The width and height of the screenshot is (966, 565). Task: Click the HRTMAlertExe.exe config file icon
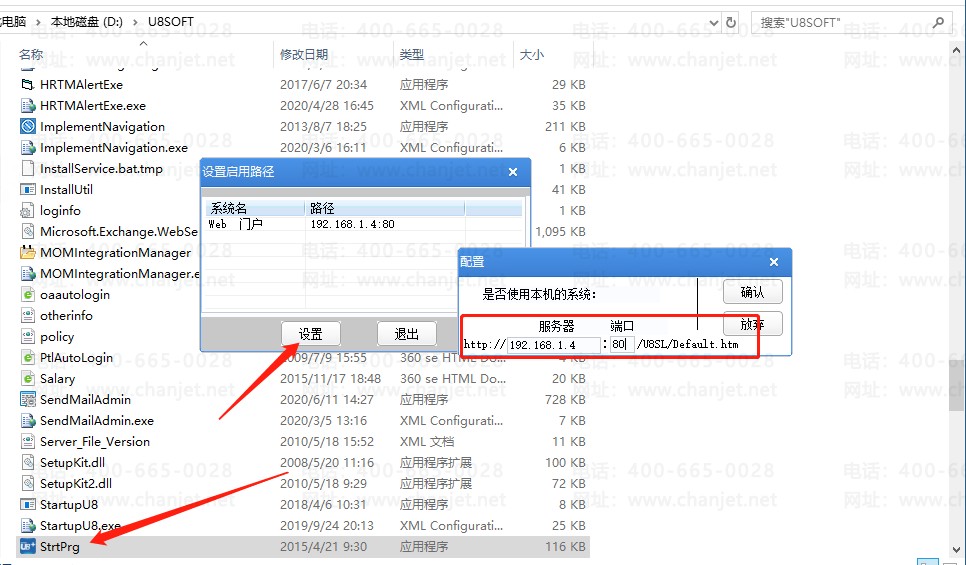coord(28,105)
